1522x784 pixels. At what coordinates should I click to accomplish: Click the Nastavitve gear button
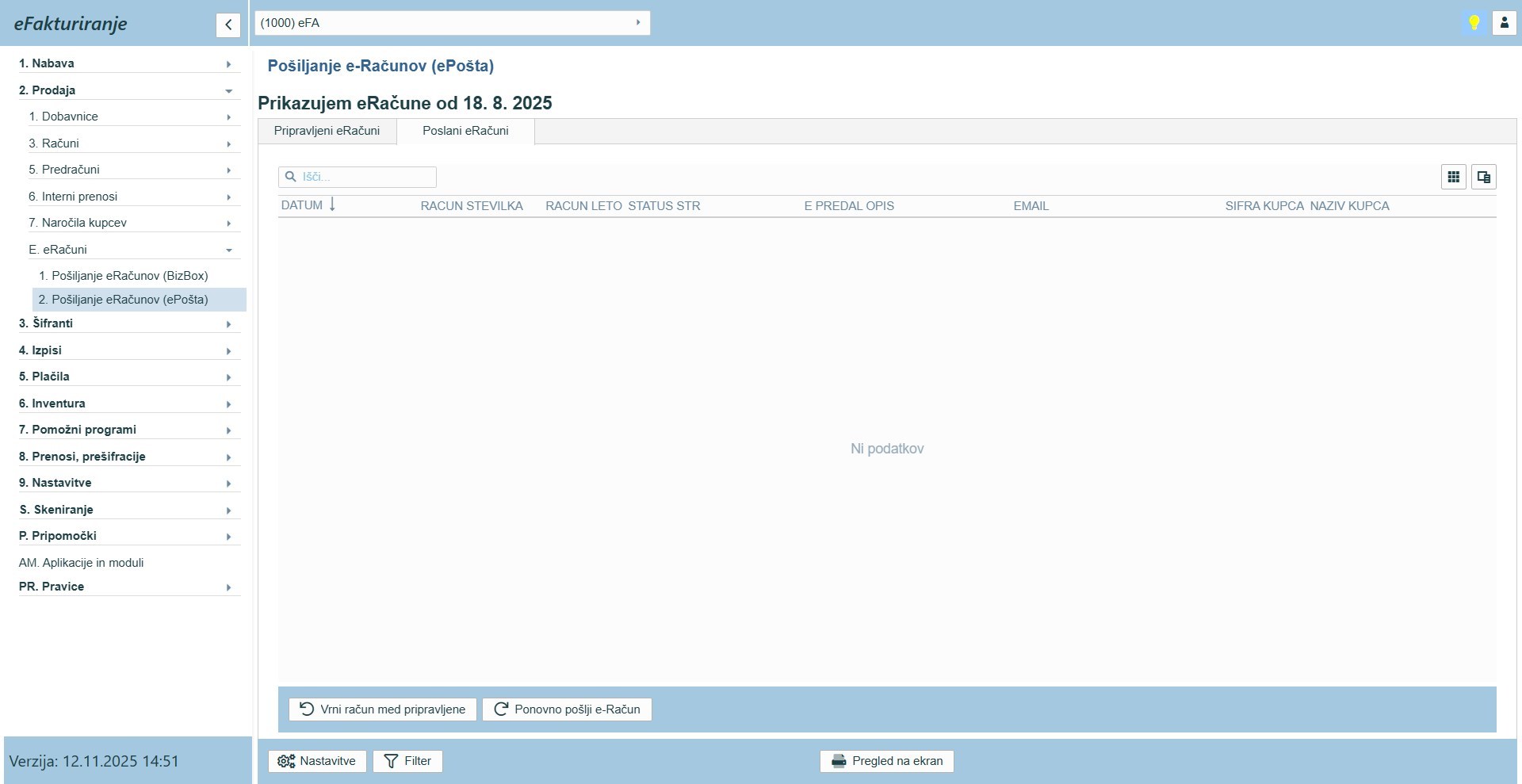pyautogui.click(x=317, y=761)
